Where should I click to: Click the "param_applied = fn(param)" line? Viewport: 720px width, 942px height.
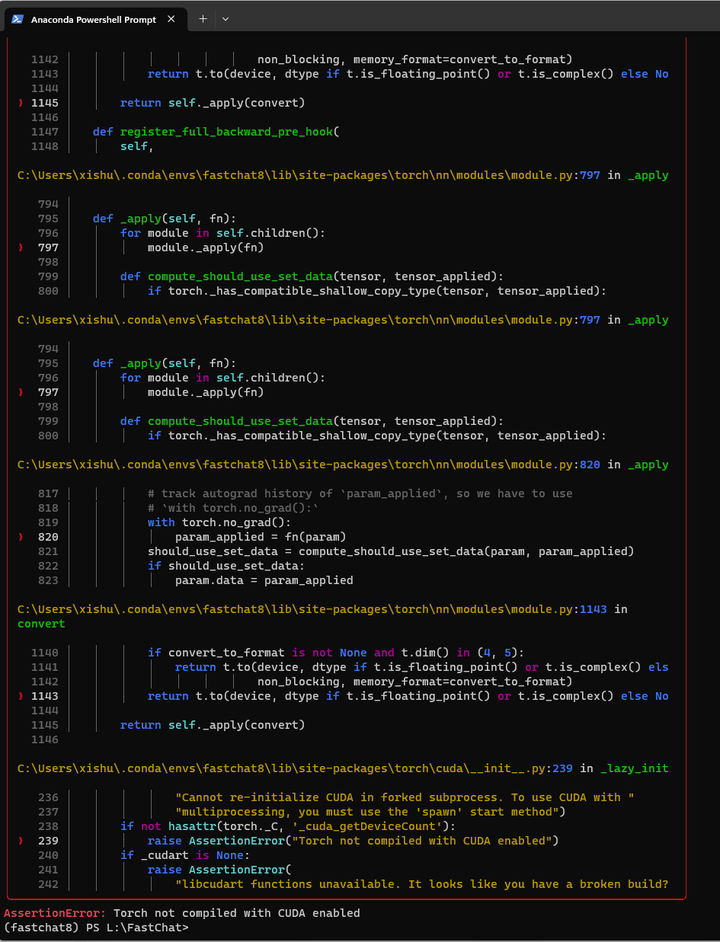pyautogui.click(x=261, y=537)
